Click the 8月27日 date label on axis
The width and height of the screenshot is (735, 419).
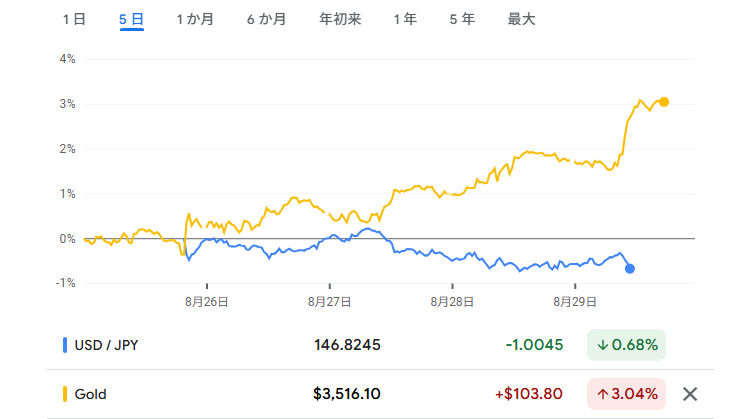[329, 300]
